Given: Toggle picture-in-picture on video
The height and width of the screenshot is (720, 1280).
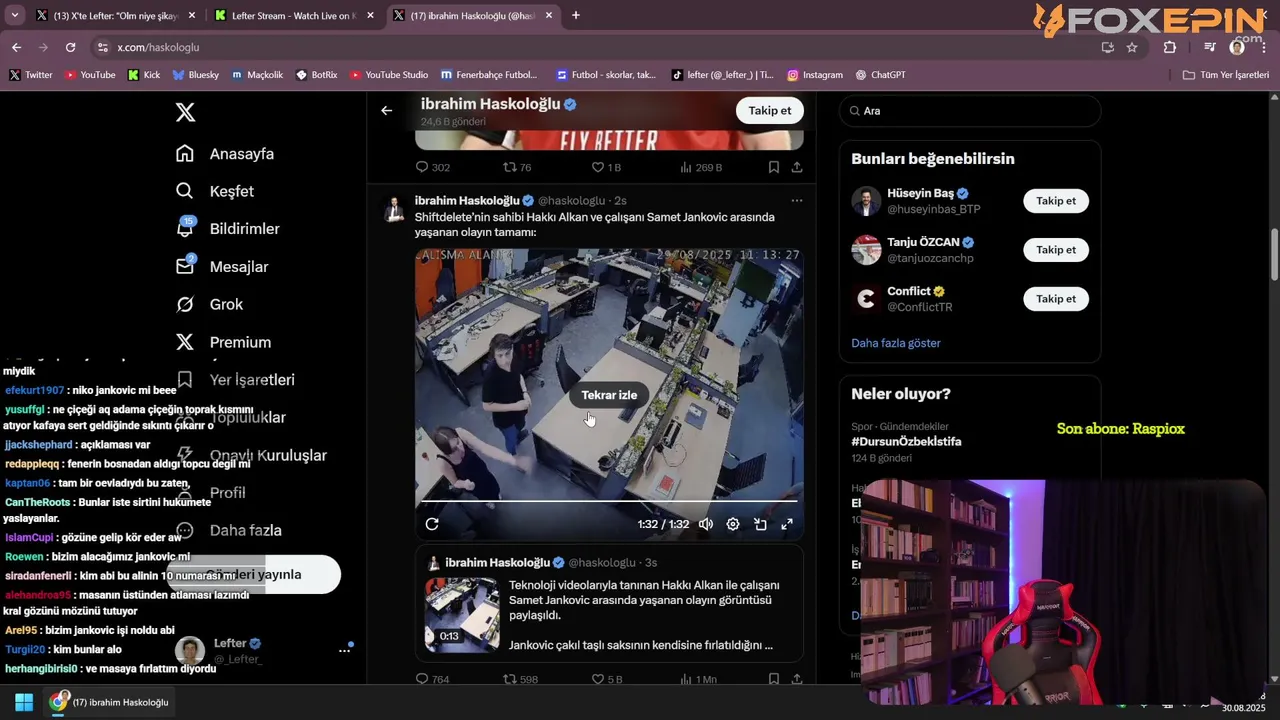Looking at the screenshot, I should (760, 524).
